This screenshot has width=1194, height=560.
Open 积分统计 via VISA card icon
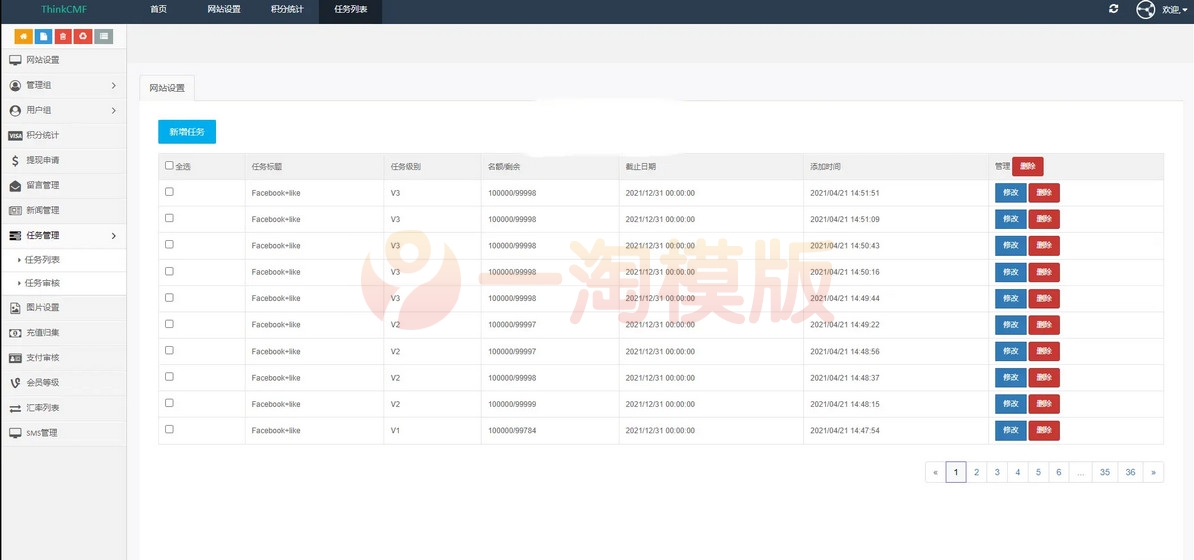[15, 135]
